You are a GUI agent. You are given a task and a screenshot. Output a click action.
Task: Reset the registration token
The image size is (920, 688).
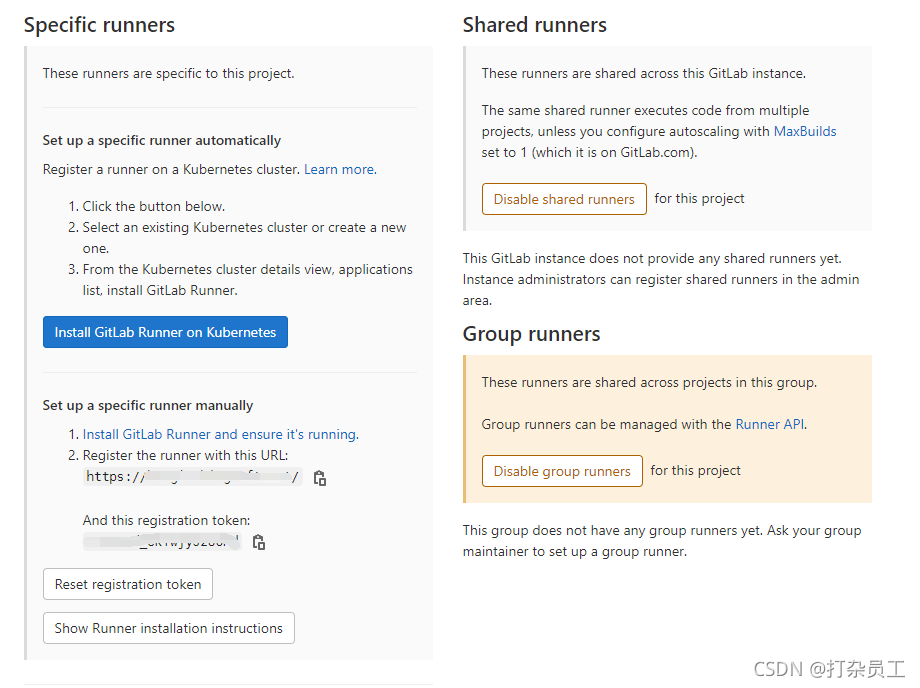(x=128, y=584)
